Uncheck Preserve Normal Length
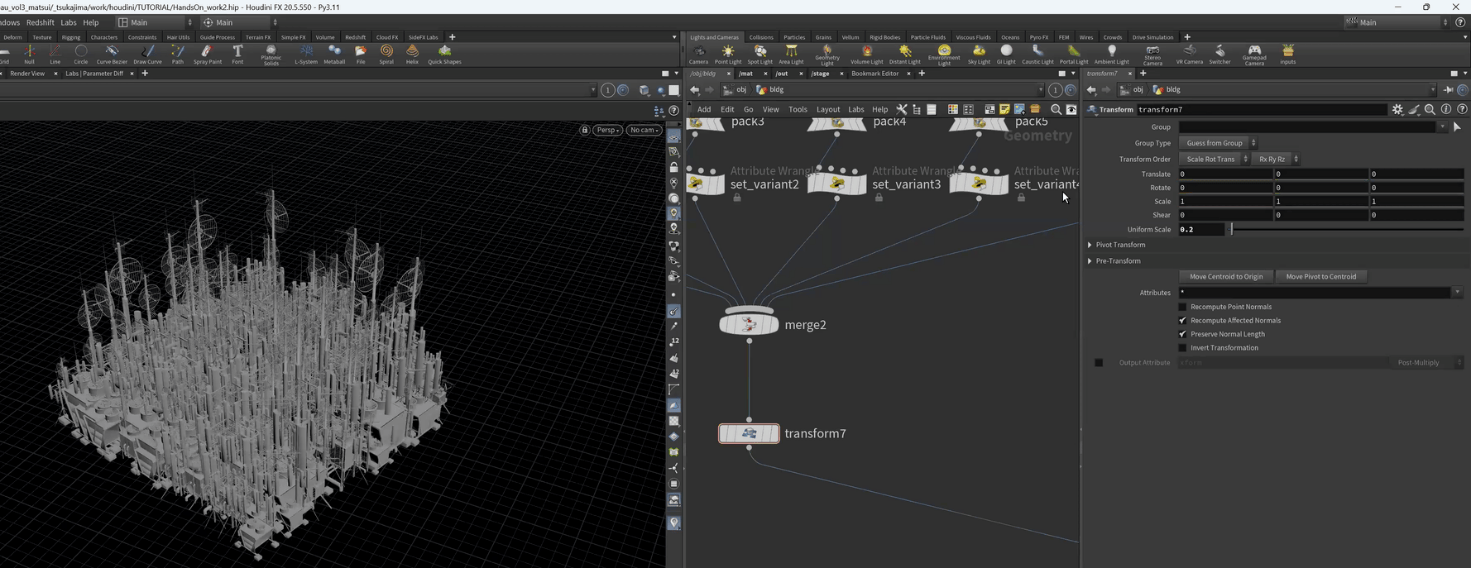This screenshot has height=568, width=1471. 1183,334
